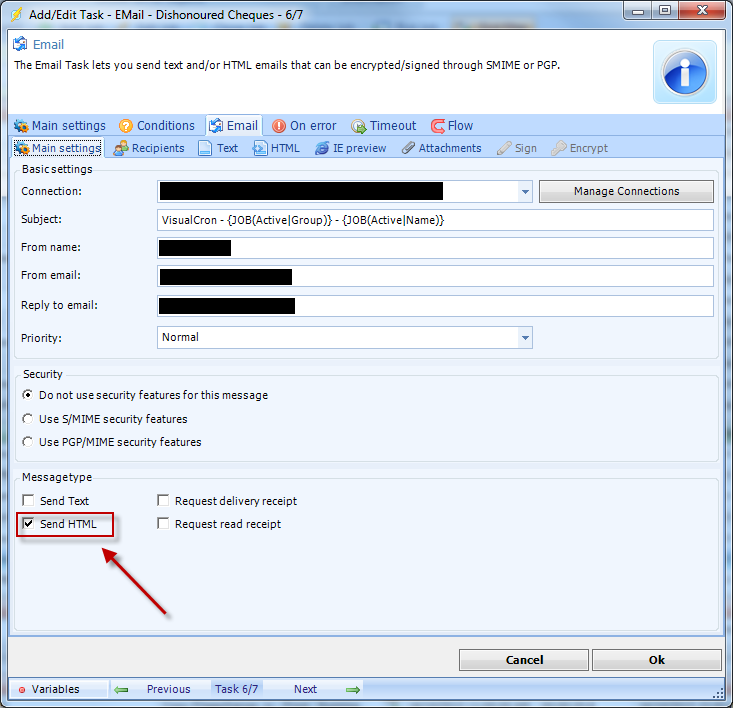Click the Ok button
This screenshot has width=733, height=708.
[x=656, y=660]
